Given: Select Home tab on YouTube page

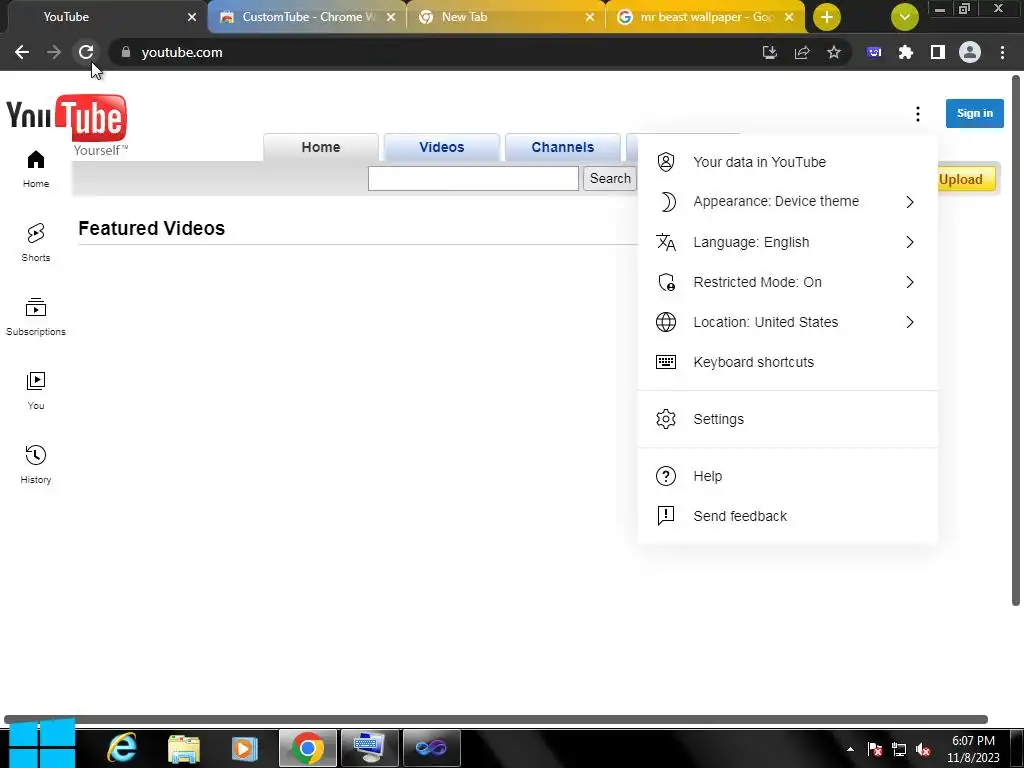Looking at the screenshot, I should [321, 148].
